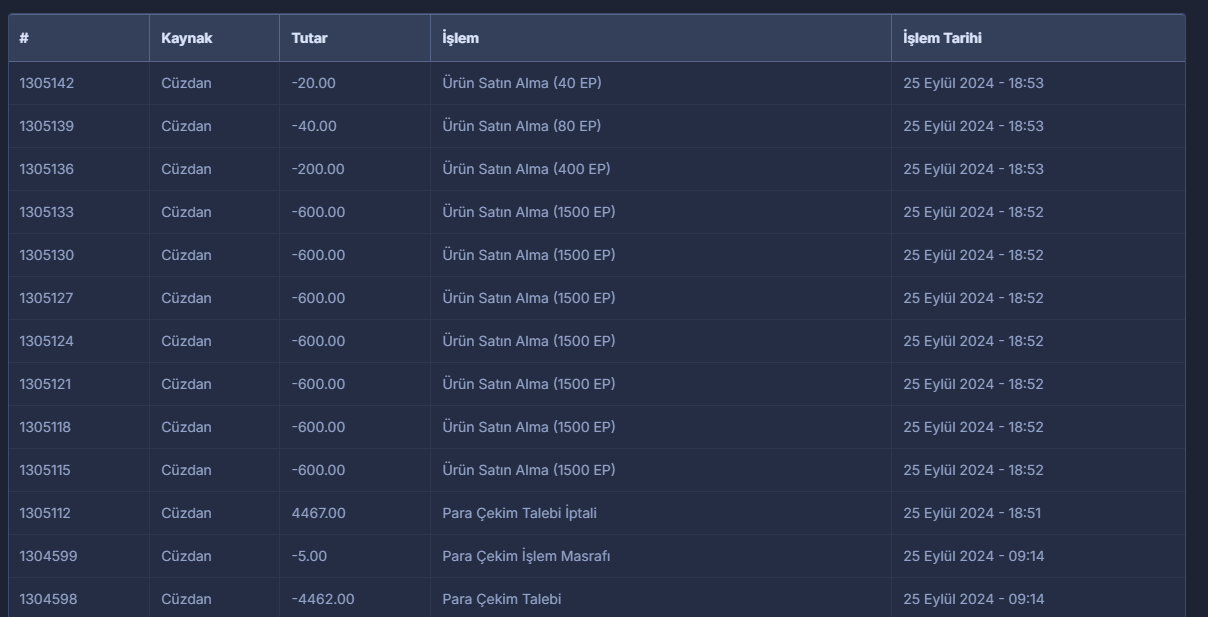This screenshot has height=617, width=1208.
Task: Select transaction ID 1305142
Action: tap(47, 83)
